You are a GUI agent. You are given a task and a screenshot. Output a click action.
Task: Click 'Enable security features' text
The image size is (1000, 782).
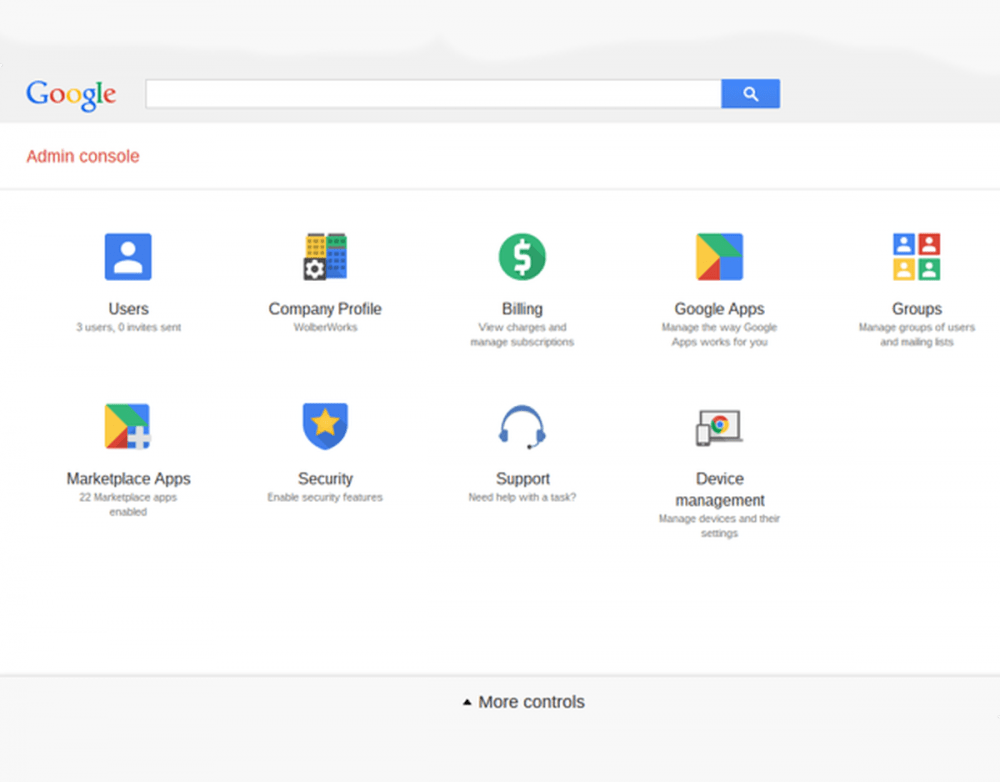324,496
